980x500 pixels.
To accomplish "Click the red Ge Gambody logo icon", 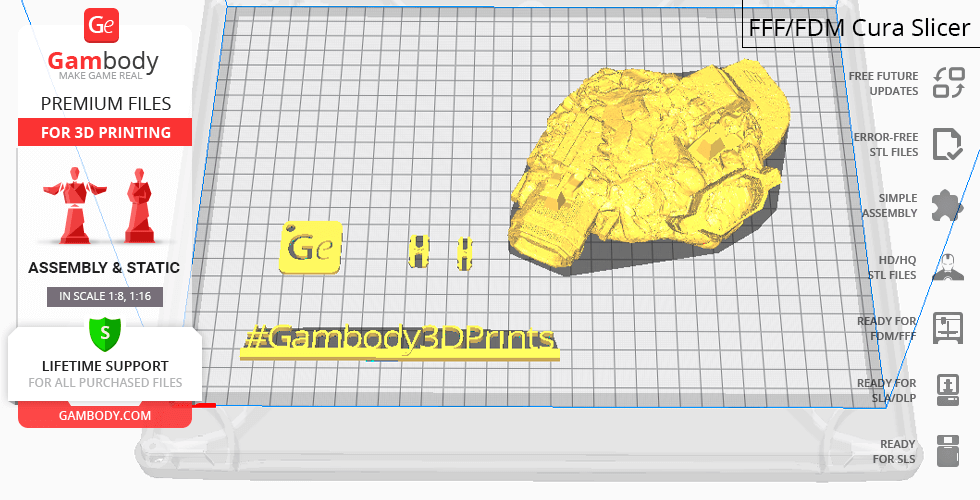I will 103,26.
